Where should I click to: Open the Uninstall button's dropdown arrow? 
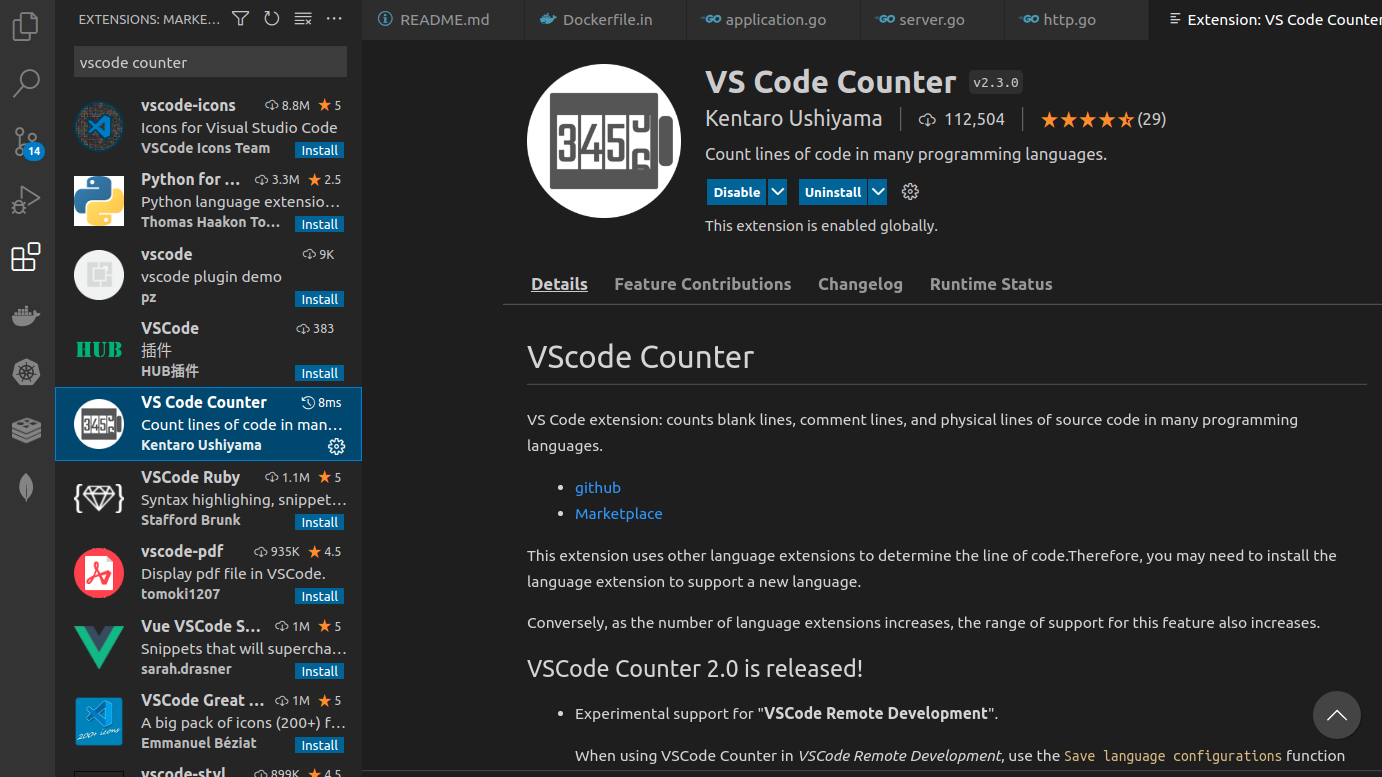877,191
